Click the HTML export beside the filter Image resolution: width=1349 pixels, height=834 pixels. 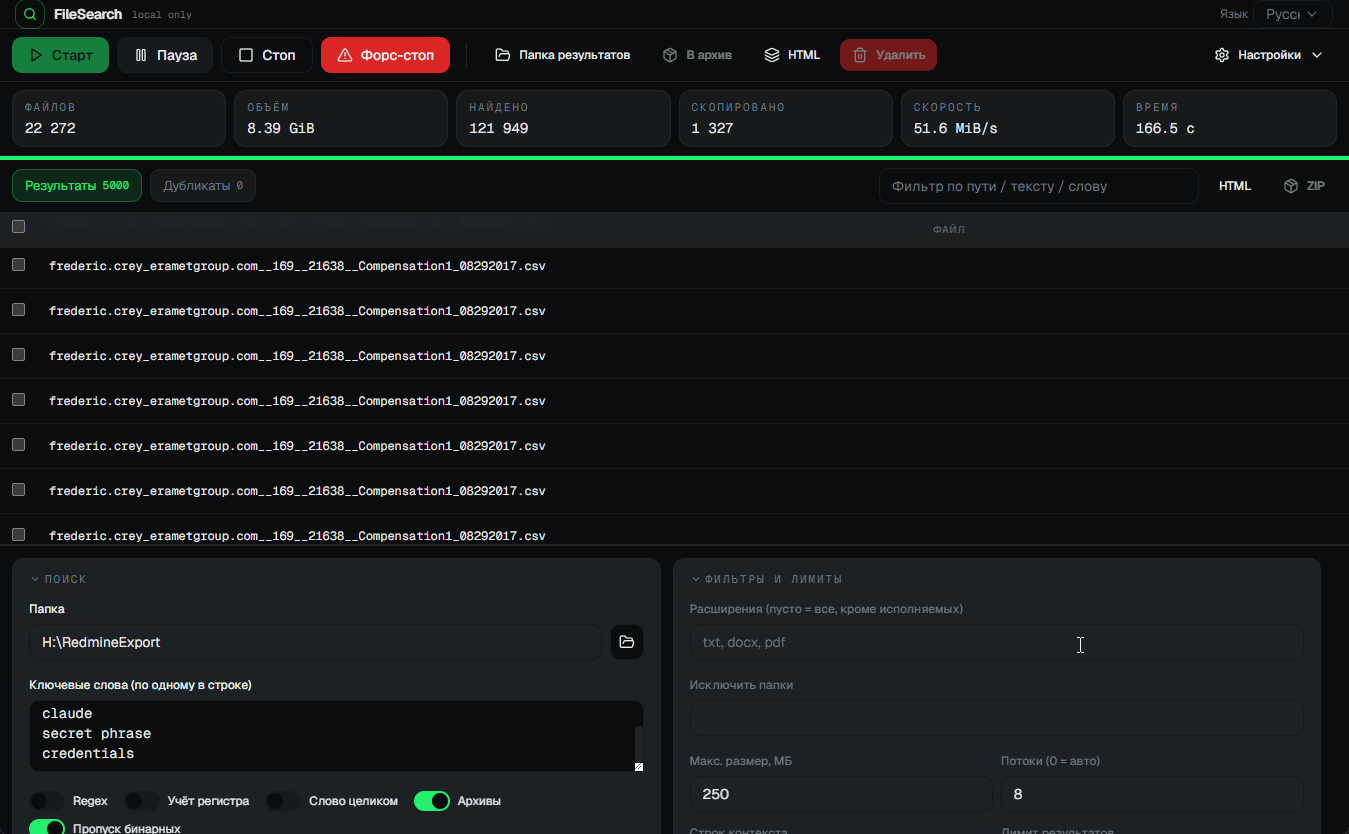[1235, 186]
